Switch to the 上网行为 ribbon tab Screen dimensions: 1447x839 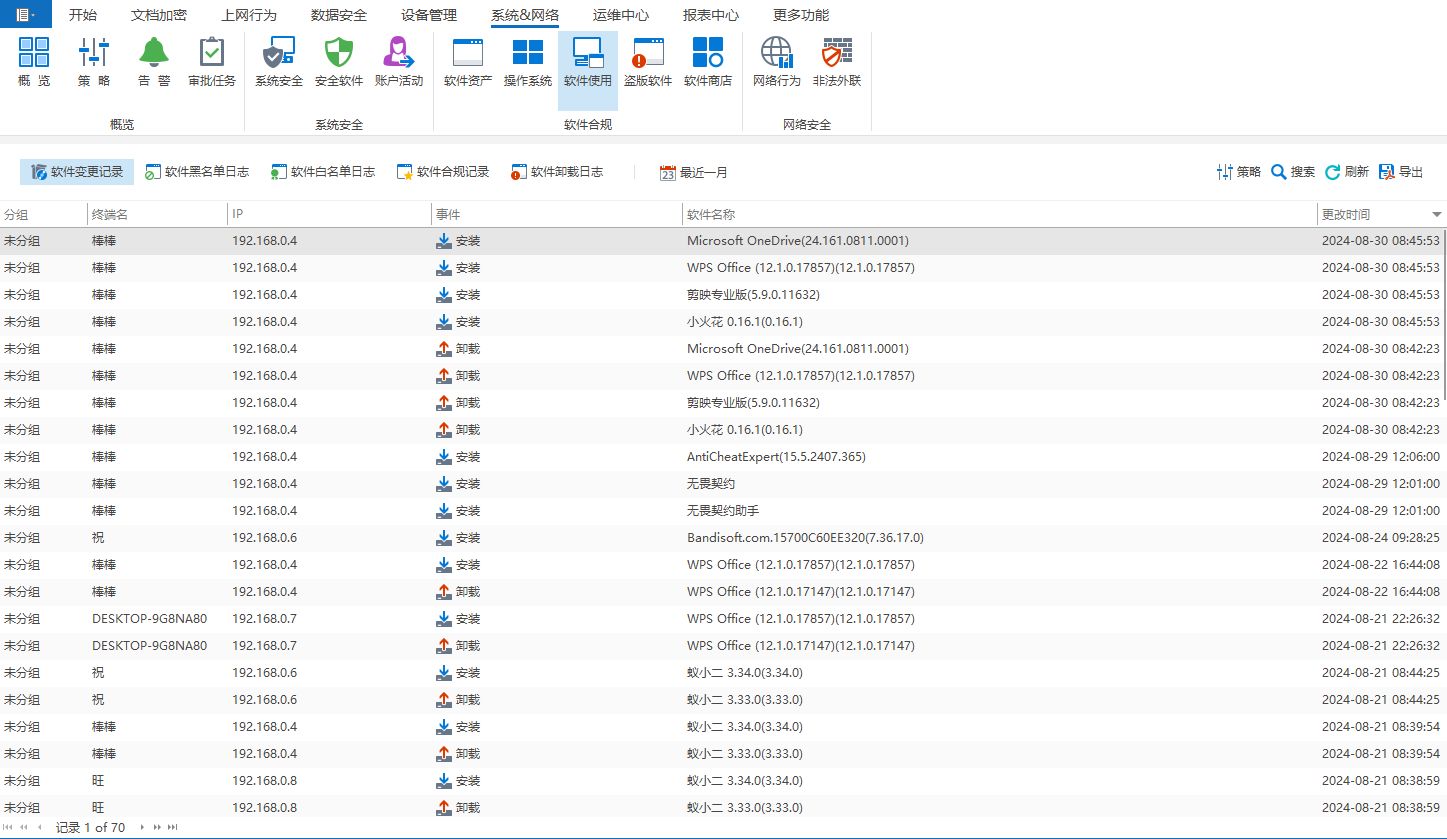(x=249, y=15)
